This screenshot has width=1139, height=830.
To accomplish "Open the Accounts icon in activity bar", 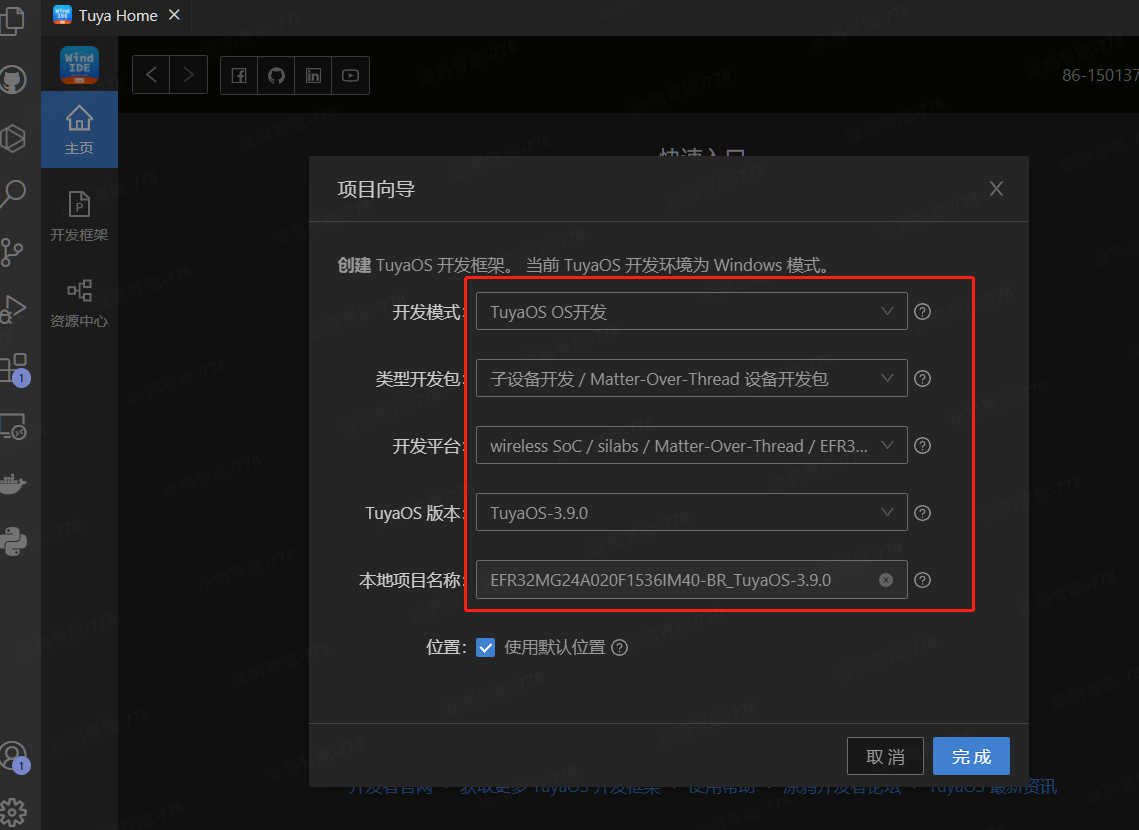I will coord(14,757).
